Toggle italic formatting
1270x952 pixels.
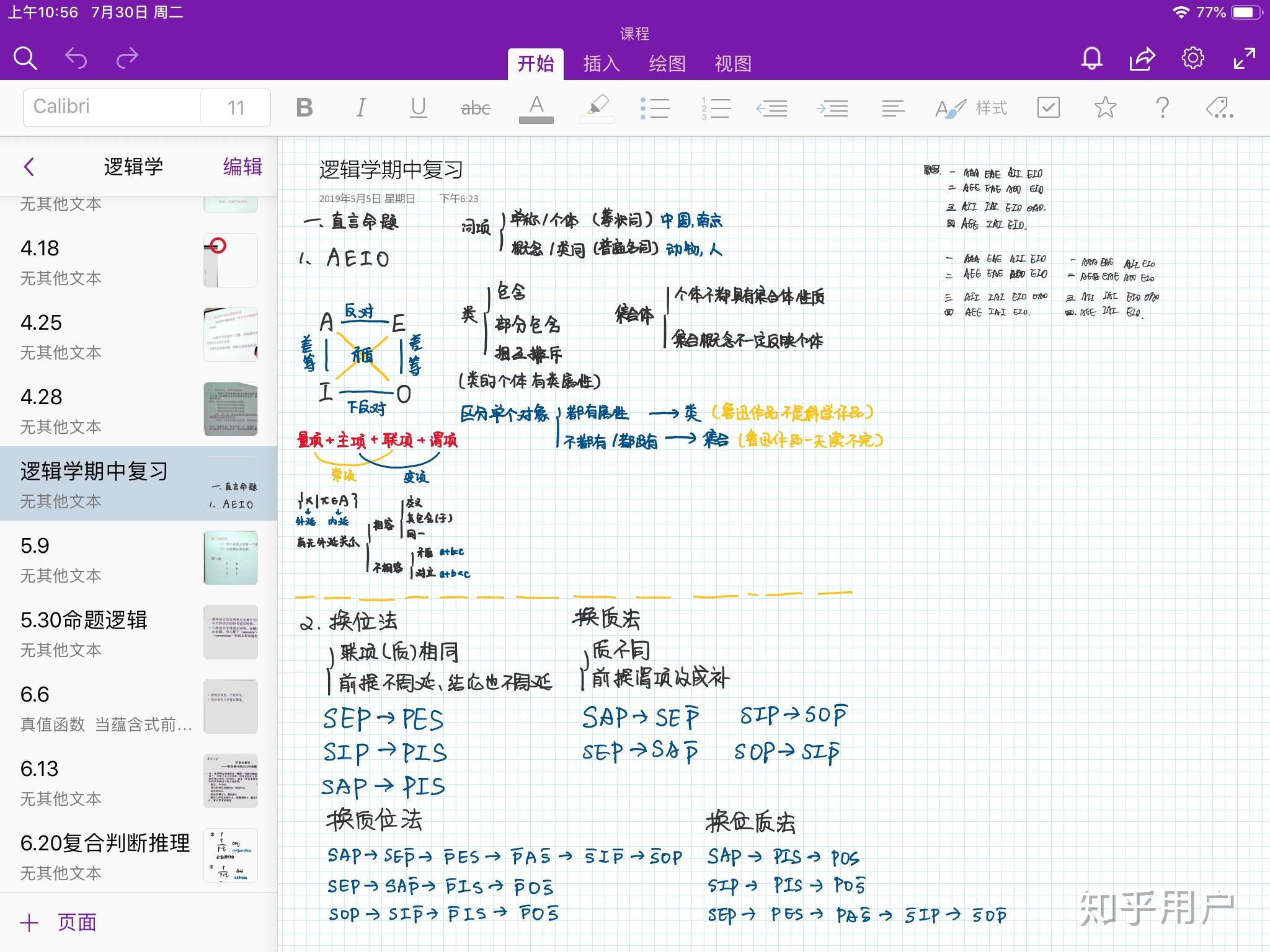360,107
